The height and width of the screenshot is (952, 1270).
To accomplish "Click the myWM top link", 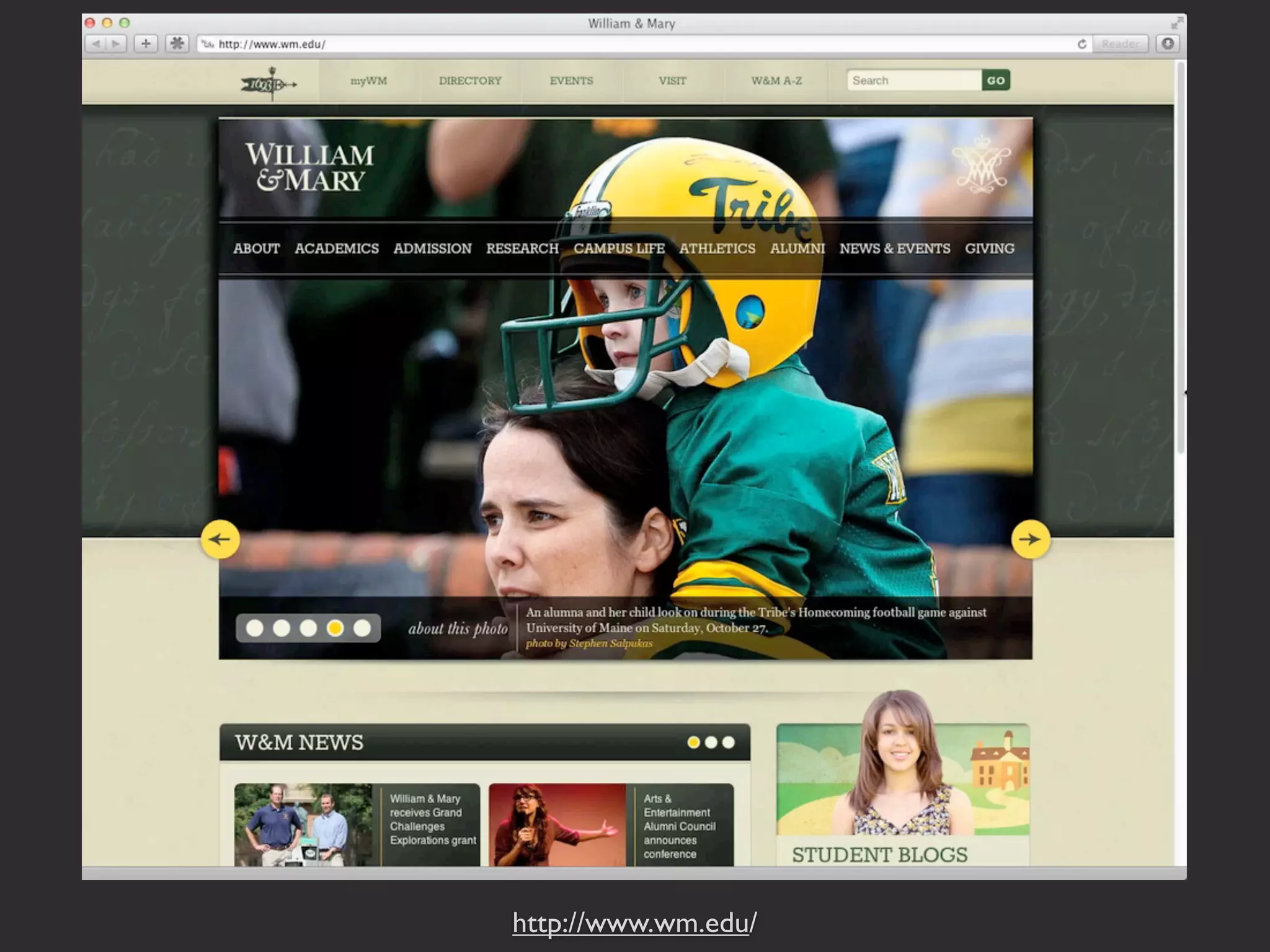I will tap(368, 81).
